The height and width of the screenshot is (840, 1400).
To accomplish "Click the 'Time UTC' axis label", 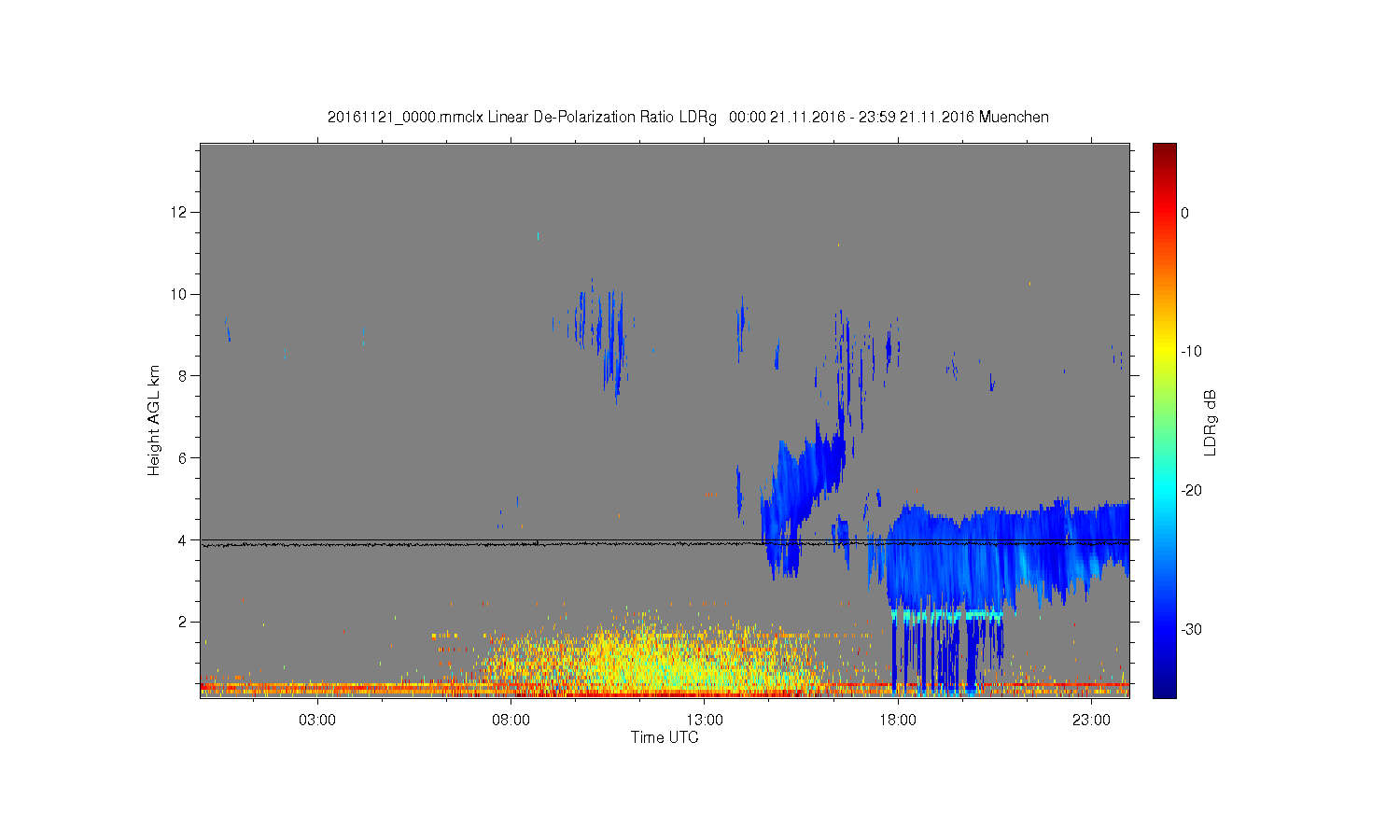I will click(x=665, y=737).
